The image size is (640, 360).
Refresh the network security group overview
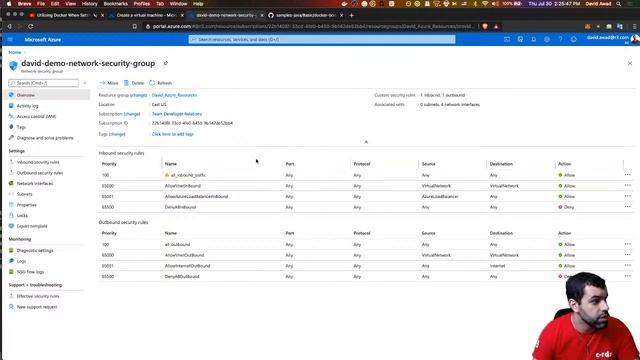[160, 83]
